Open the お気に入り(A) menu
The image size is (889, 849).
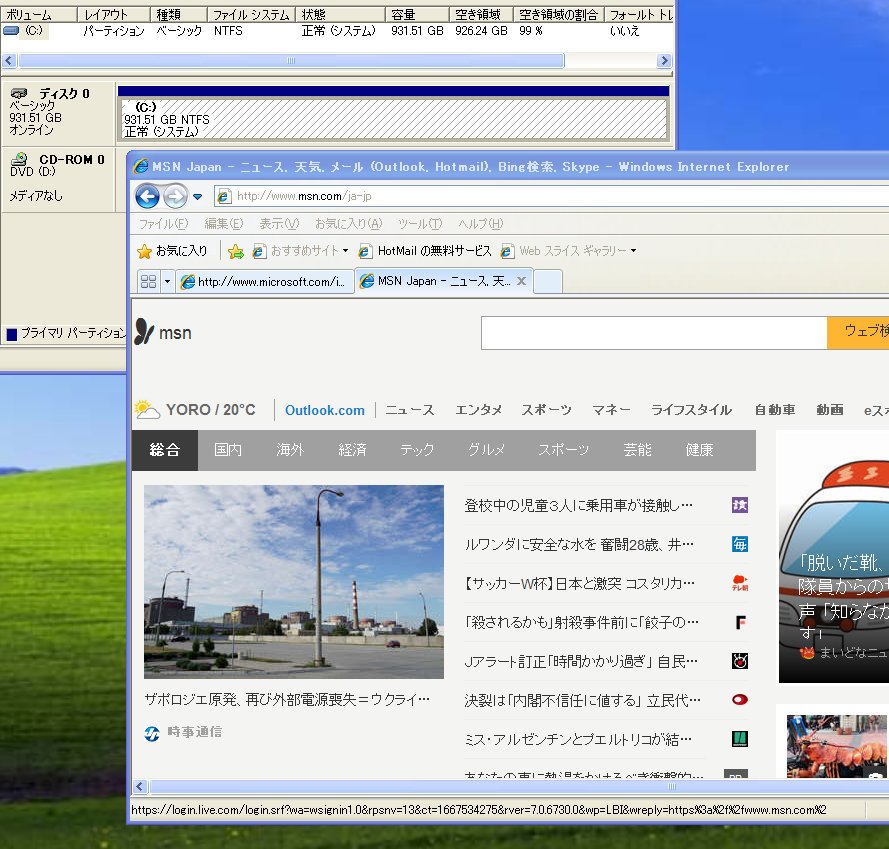pos(349,224)
